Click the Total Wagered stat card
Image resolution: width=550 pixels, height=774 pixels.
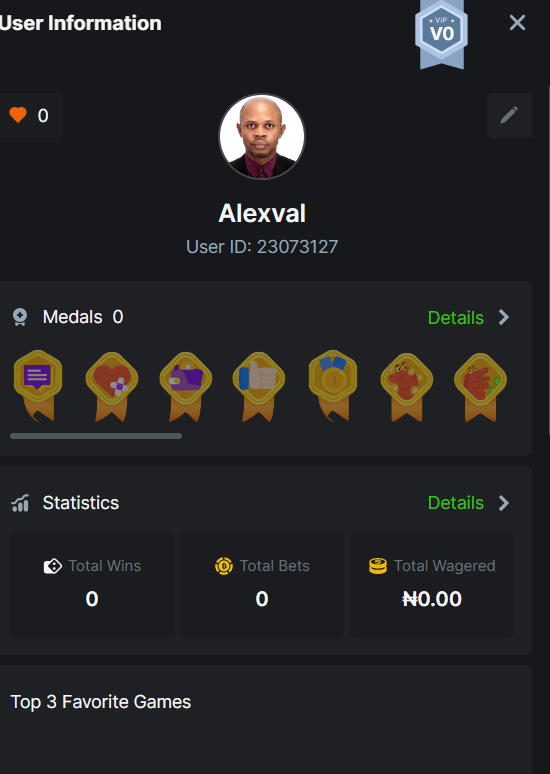[x=432, y=584]
